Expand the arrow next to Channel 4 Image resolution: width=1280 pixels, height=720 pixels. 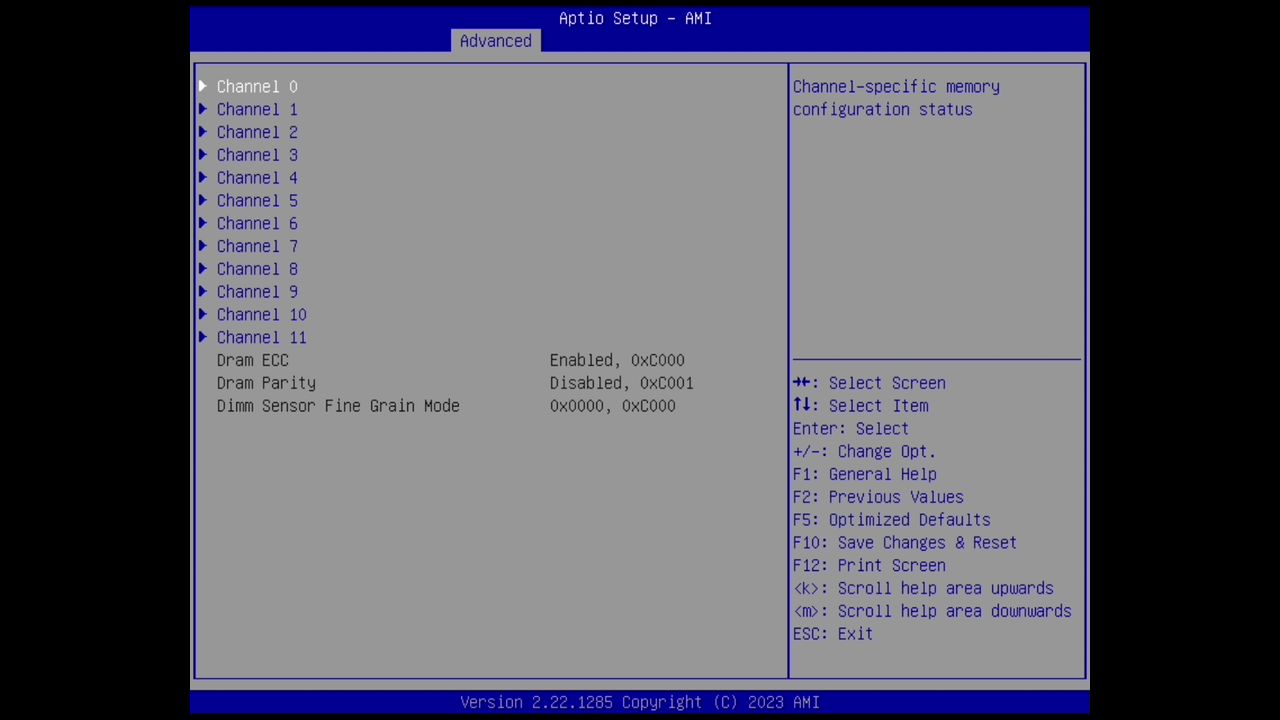(203, 178)
